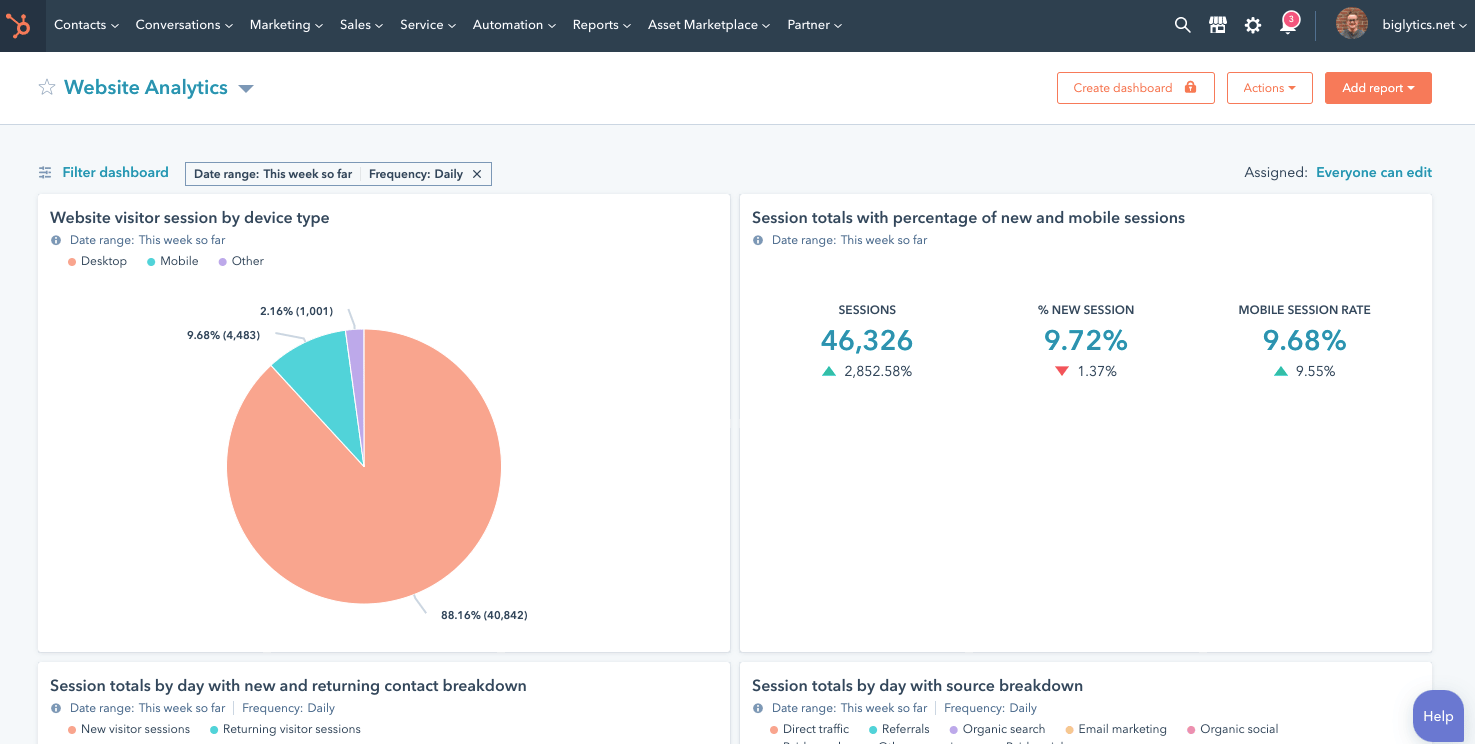Open the settings gear

coord(1252,24)
